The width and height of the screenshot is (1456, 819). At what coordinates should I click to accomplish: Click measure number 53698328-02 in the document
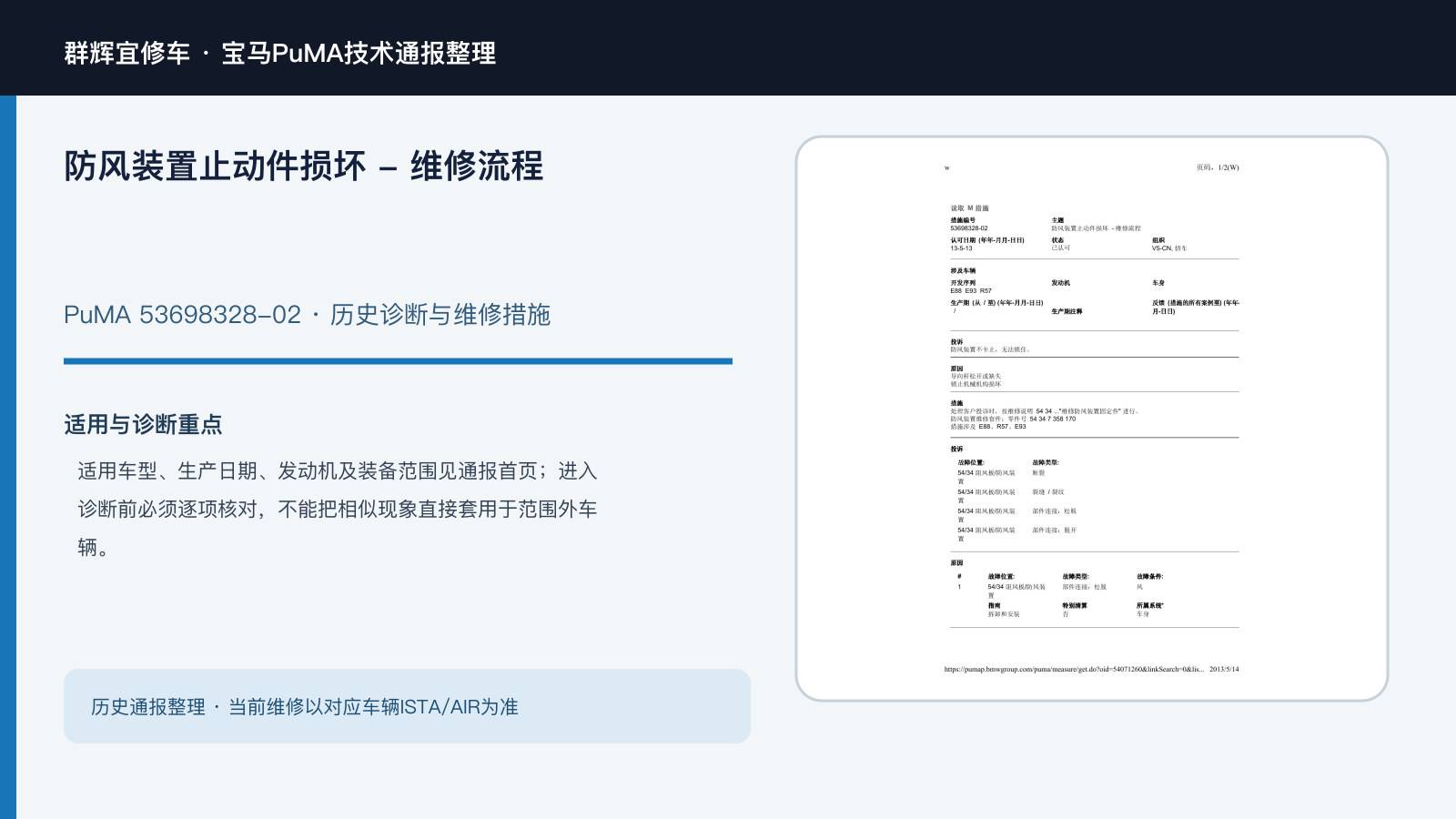[x=969, y=228]
